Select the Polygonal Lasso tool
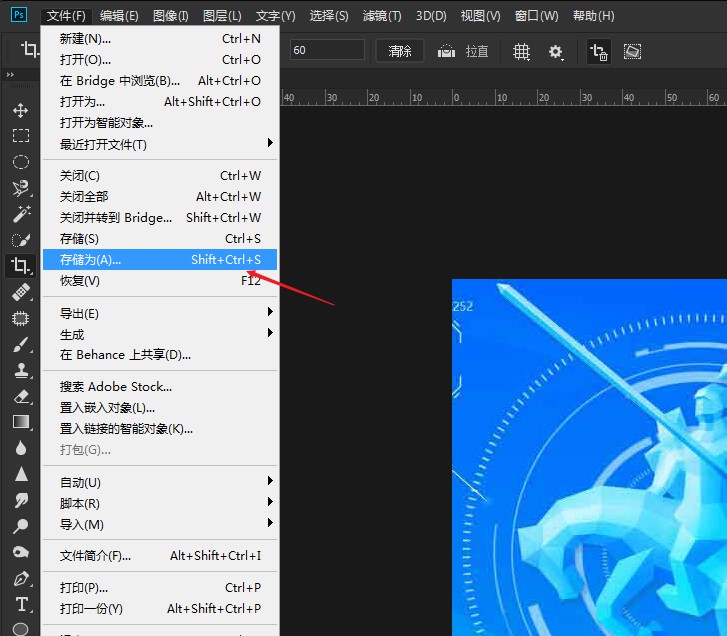This screenshot has width=727, height=636. 20,188
